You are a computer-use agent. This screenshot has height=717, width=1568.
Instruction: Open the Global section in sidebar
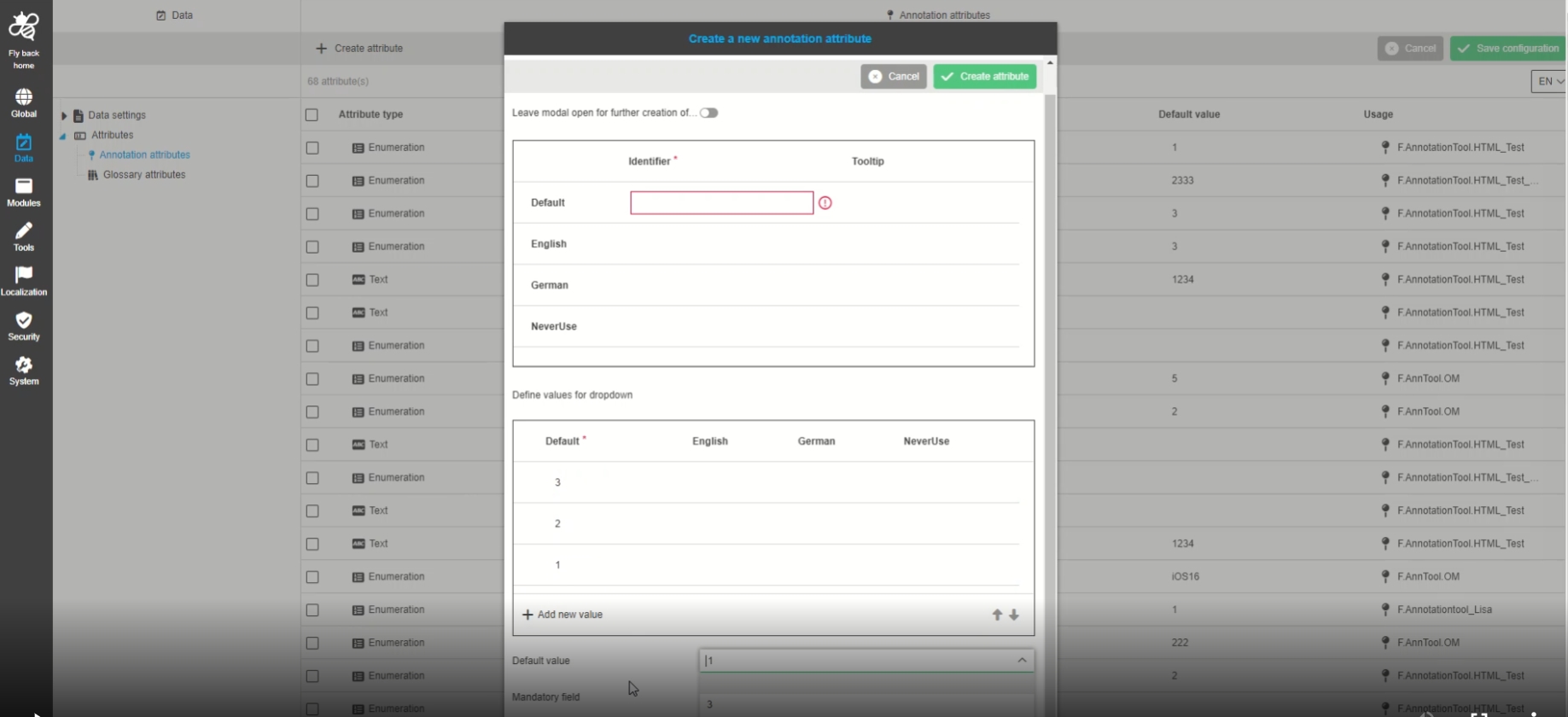tap(24, 103)
